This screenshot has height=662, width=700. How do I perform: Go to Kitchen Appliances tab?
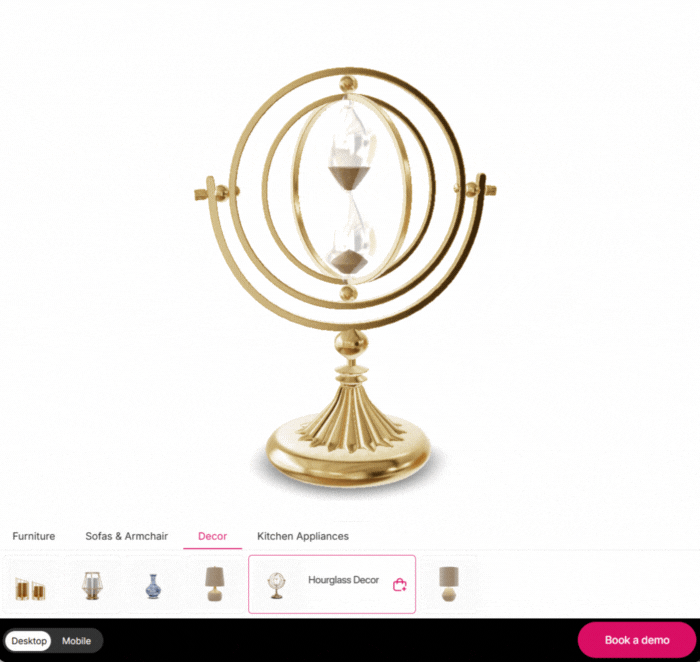[303, 536]
